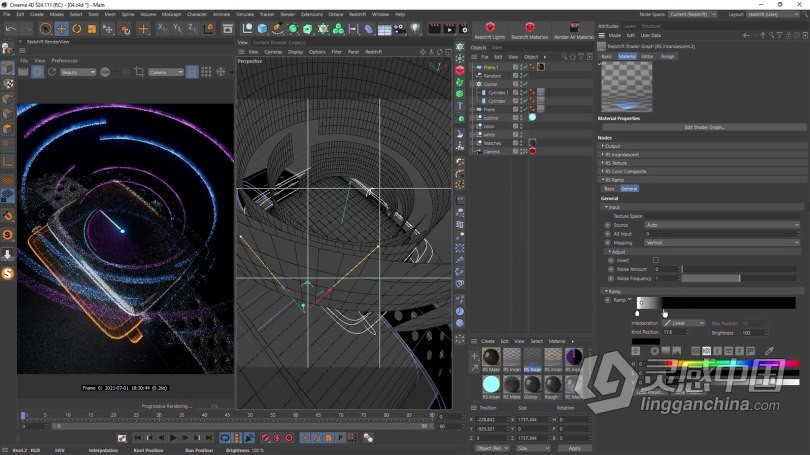Toggle visibility dots for outline object
Viewport: 810px width, 455px height.
pyautogui.click(x=521, y=118)
